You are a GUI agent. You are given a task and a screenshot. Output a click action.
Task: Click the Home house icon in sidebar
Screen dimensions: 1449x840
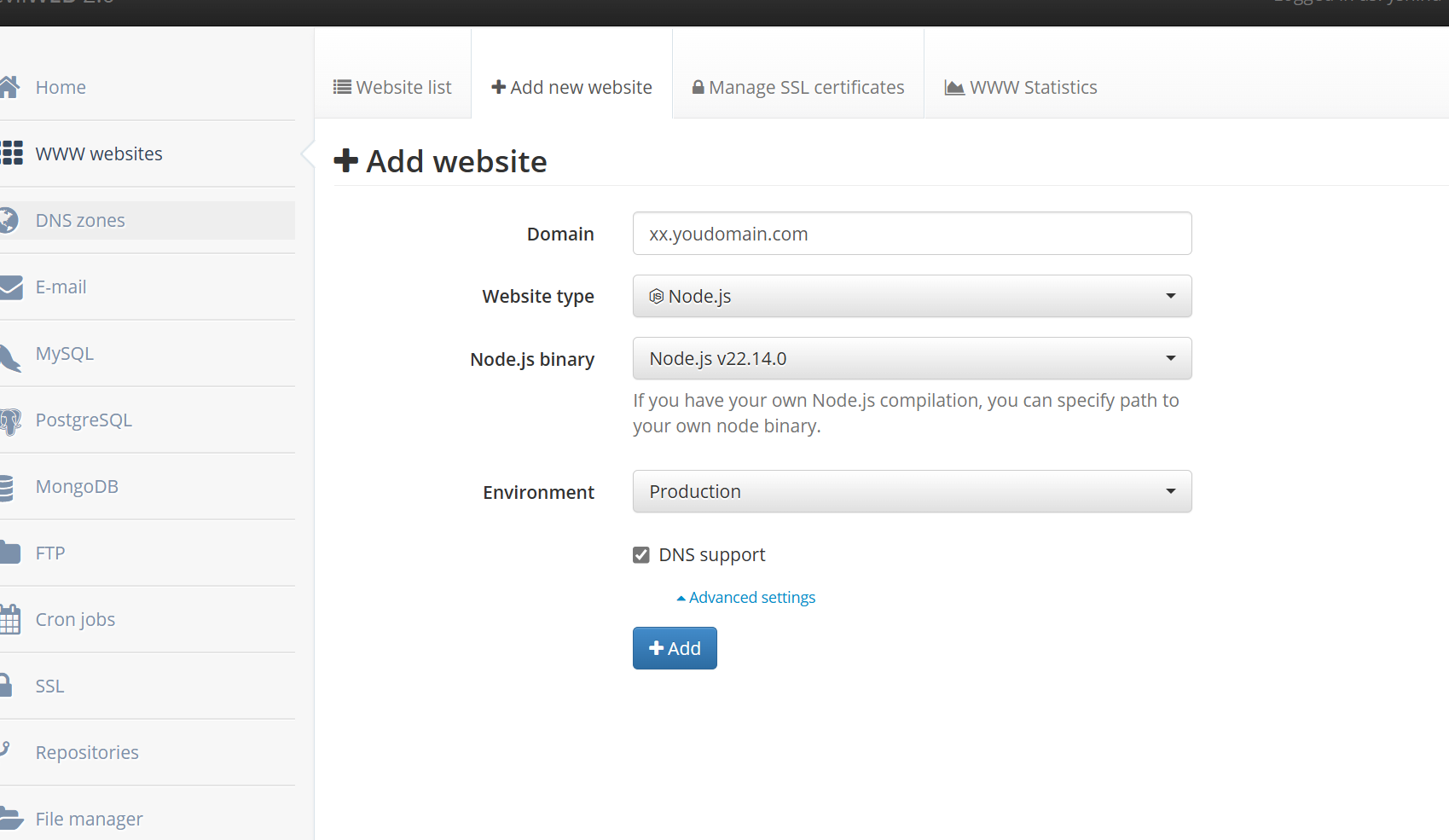[9, 87]
